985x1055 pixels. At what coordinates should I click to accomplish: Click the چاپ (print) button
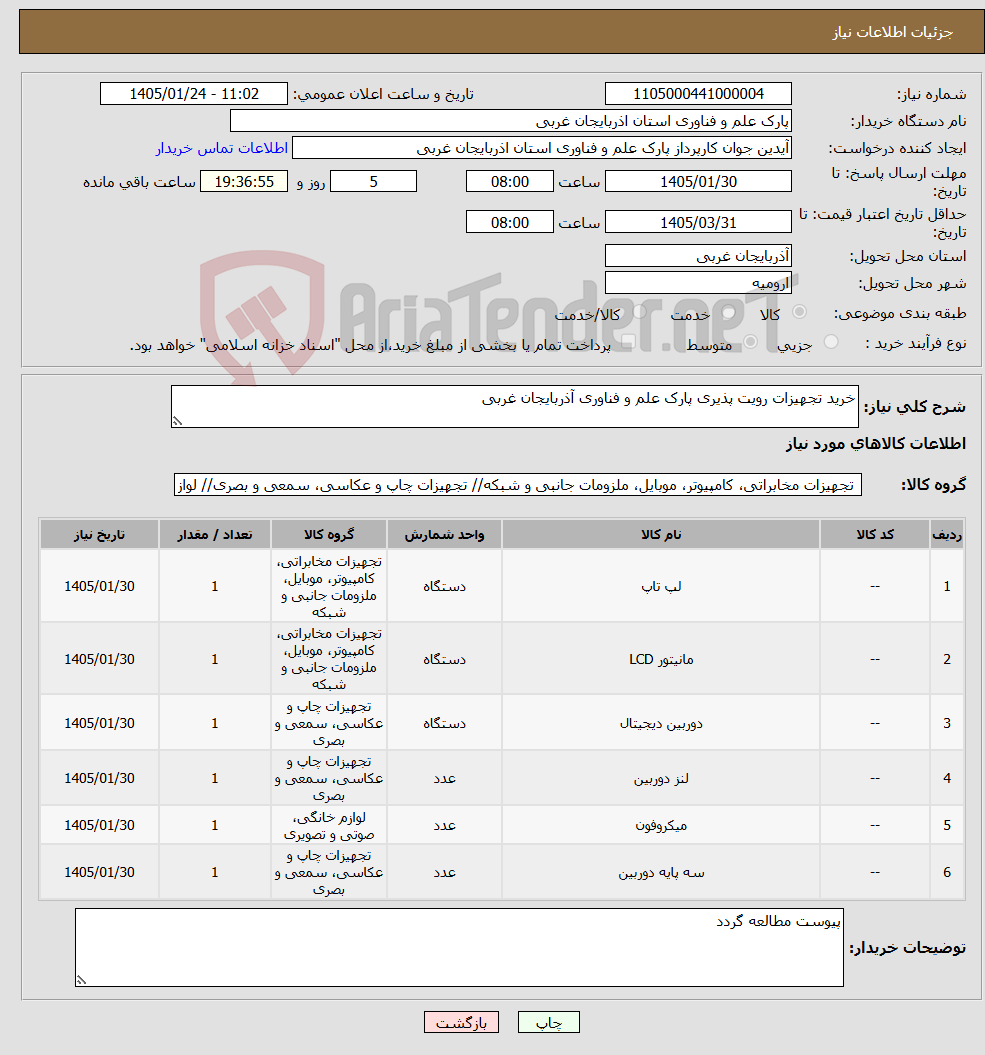548,1023
